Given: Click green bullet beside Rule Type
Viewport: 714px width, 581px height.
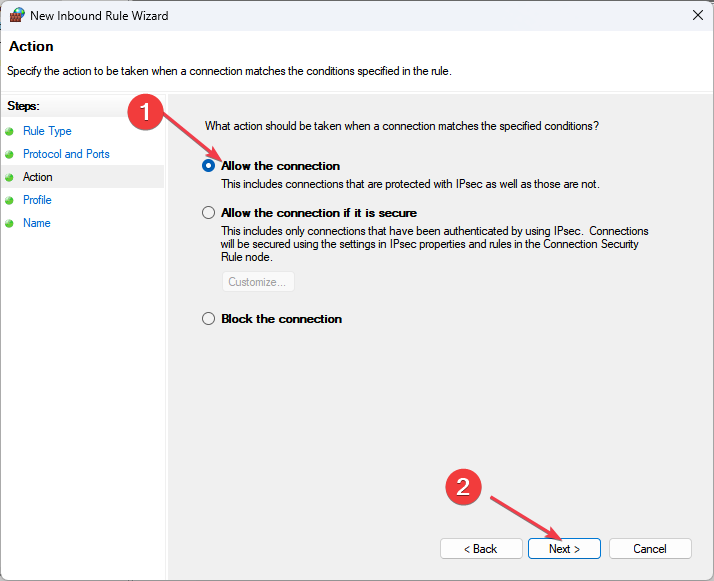Looking at the screenshot, I should [9, 132].
